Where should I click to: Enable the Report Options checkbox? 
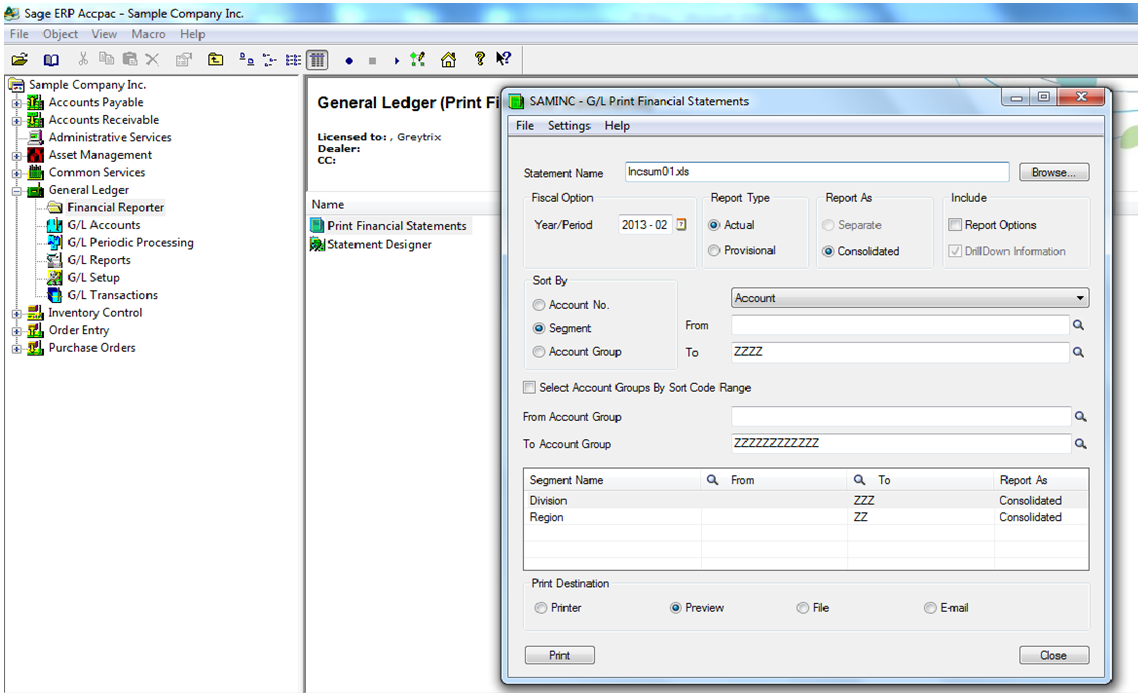coord(955,225)
